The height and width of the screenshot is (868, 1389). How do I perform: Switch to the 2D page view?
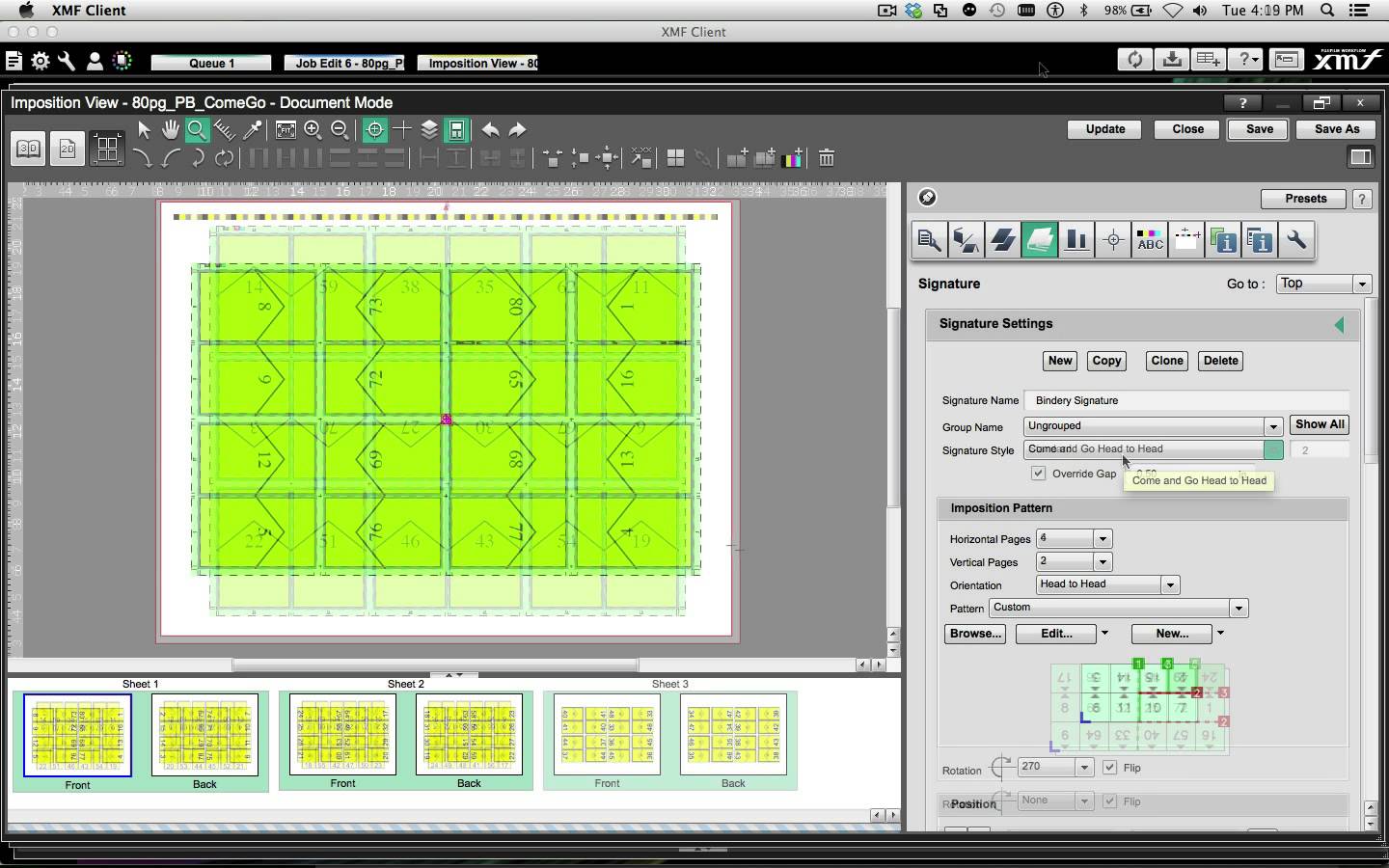pos(68,149)
